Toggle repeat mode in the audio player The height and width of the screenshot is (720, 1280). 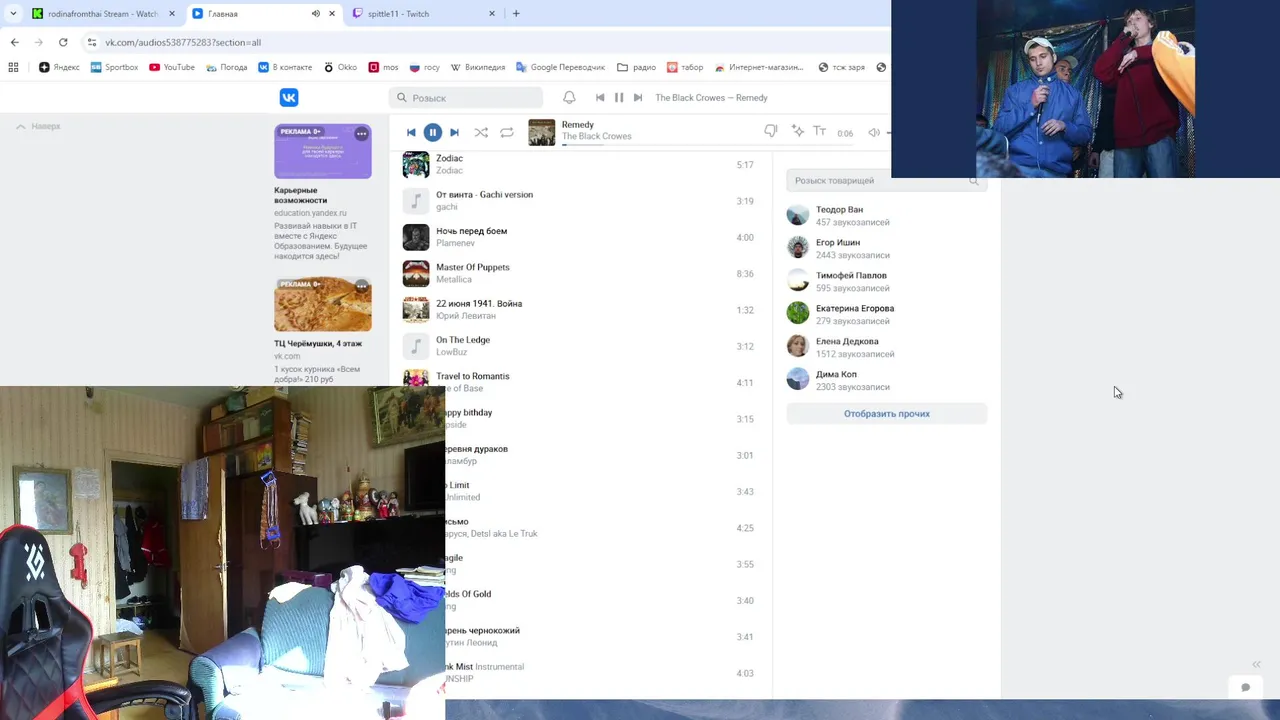[x=507, y=132]
